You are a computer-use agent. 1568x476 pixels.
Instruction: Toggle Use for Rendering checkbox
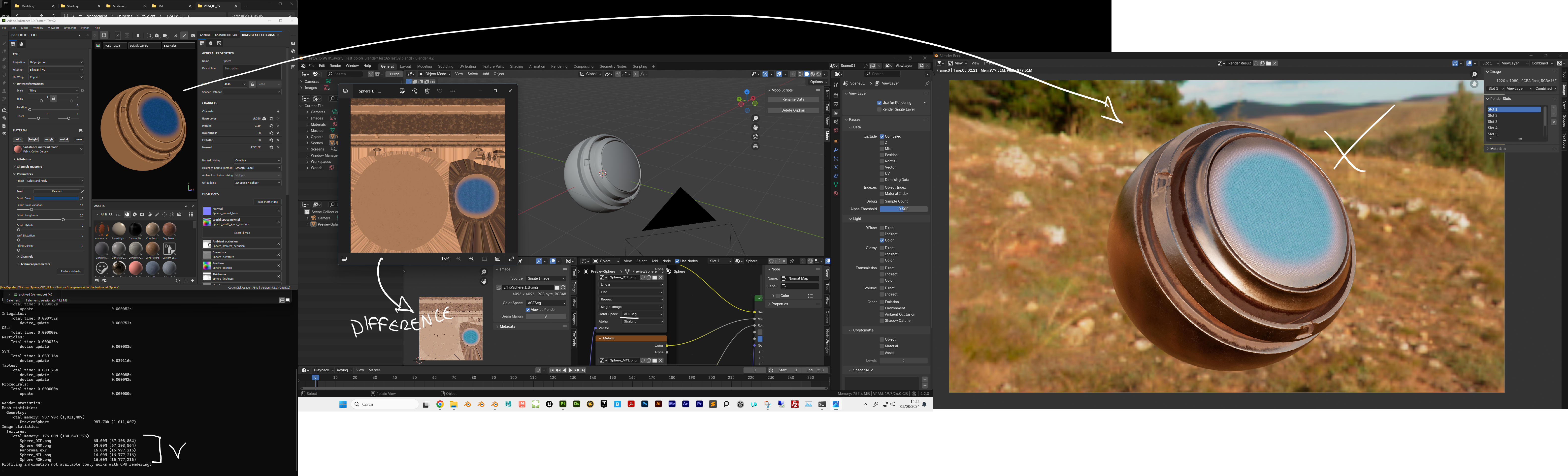[880, 103]
